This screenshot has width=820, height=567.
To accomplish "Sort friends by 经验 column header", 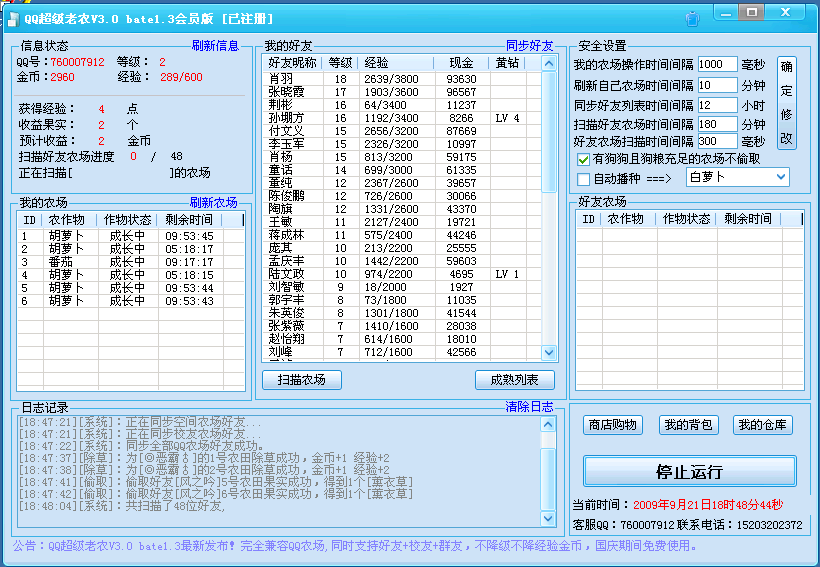I will point(396,63).
